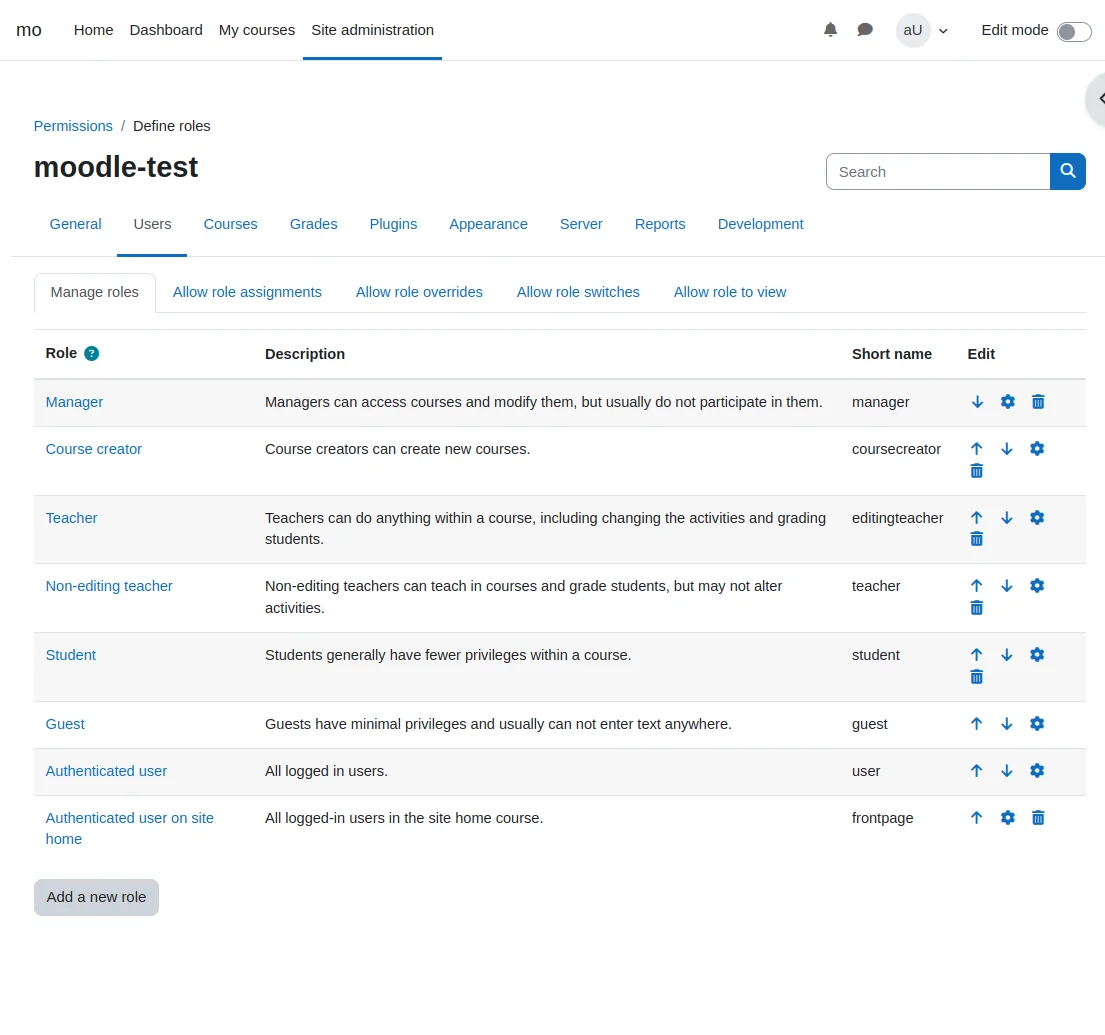Open help for the Role column
The height and width of the screenshot is (1035, 1105).
(92, 353)
